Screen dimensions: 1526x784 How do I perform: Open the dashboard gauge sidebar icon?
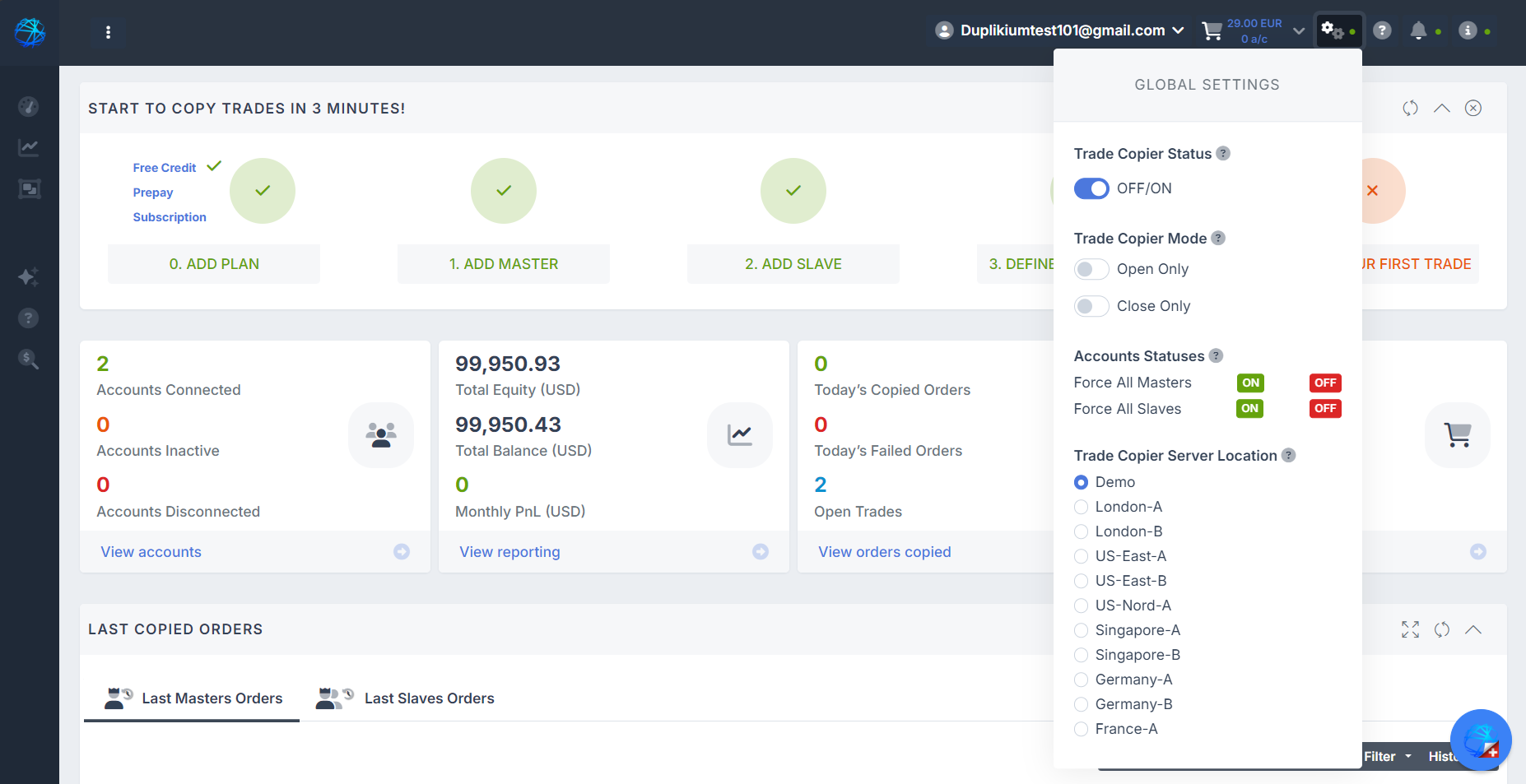(x=29, y=106)
